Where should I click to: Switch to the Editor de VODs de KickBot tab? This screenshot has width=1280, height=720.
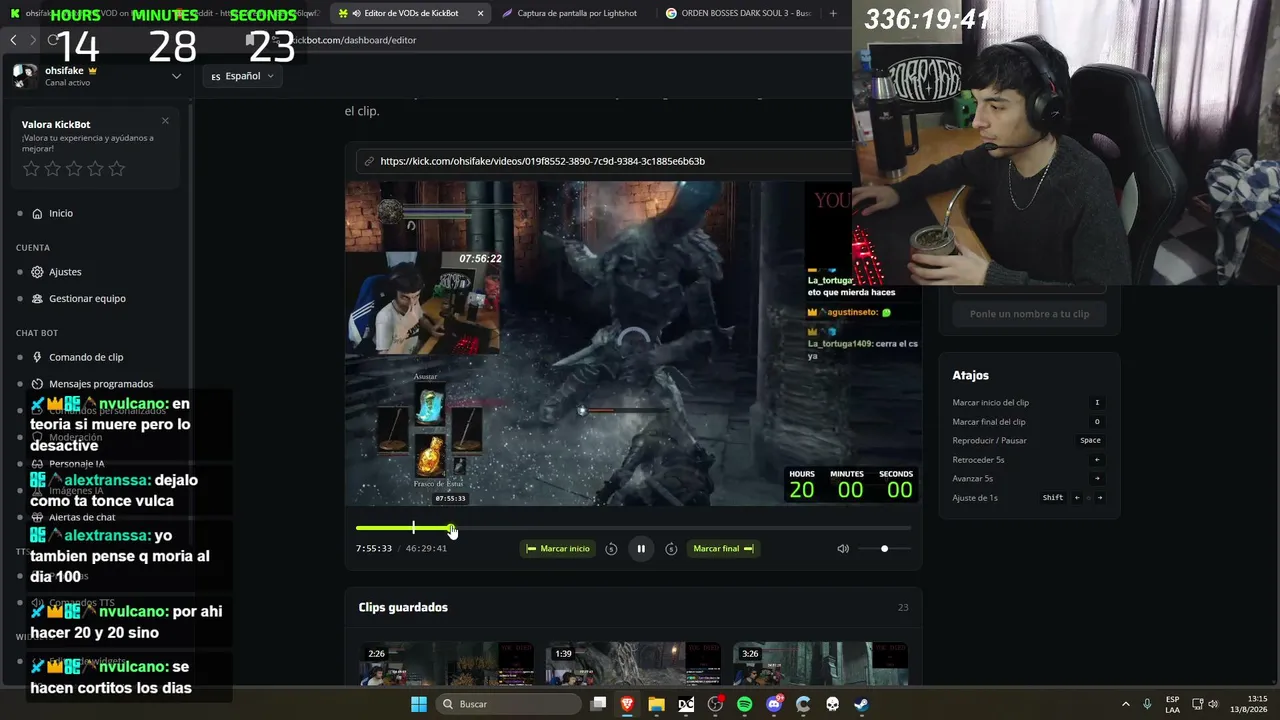(411, 13)
